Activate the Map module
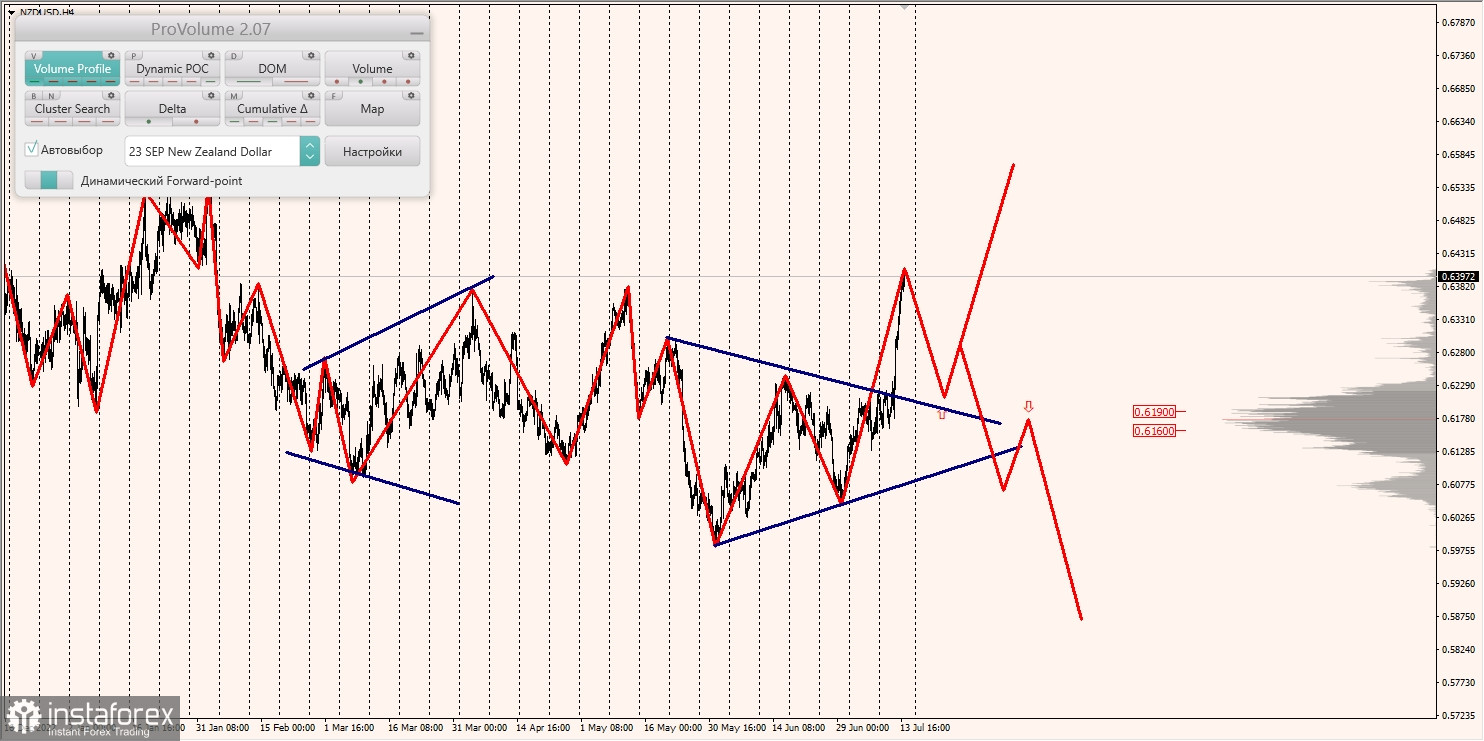 372,109
